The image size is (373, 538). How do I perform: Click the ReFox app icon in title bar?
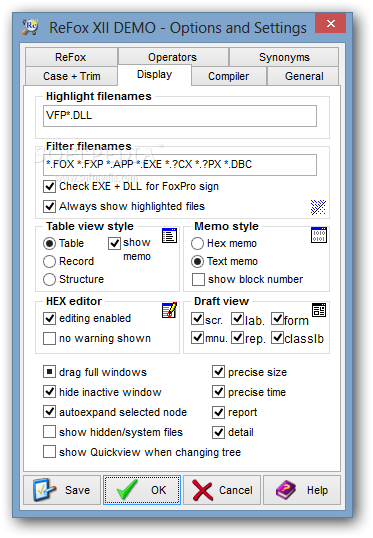(30, 27)
